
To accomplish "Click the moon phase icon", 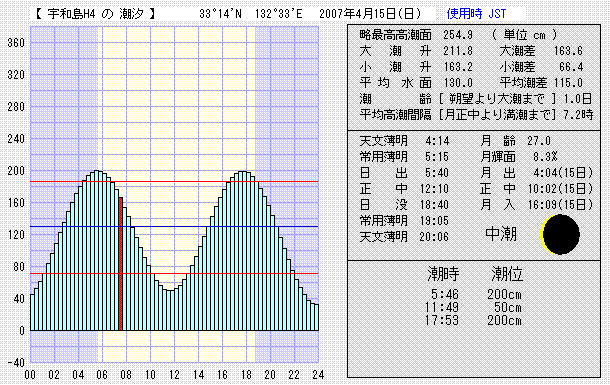I will point(561,234).
